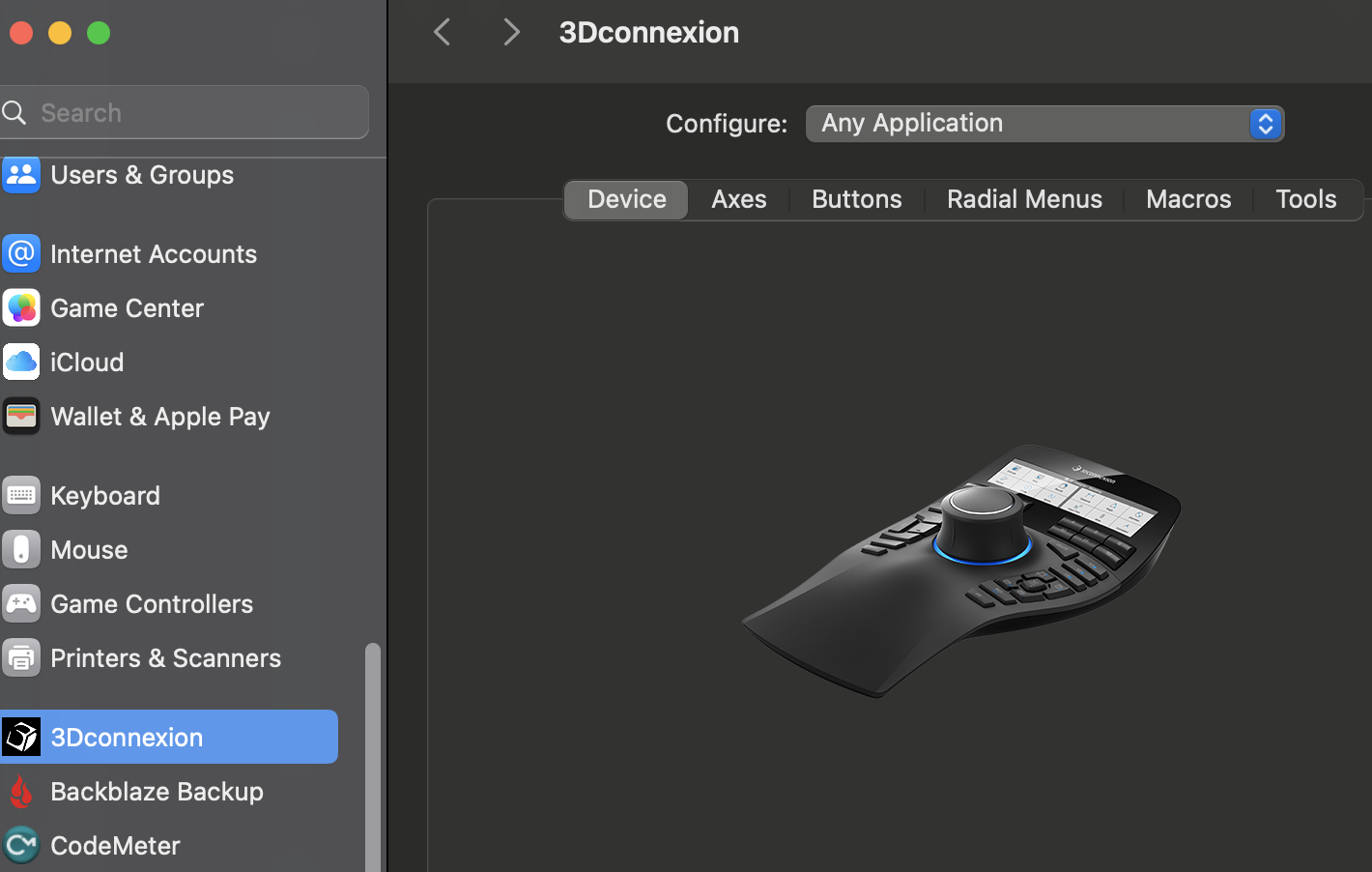Click the Wallet & Apple Pay icon

click(21, 417)
